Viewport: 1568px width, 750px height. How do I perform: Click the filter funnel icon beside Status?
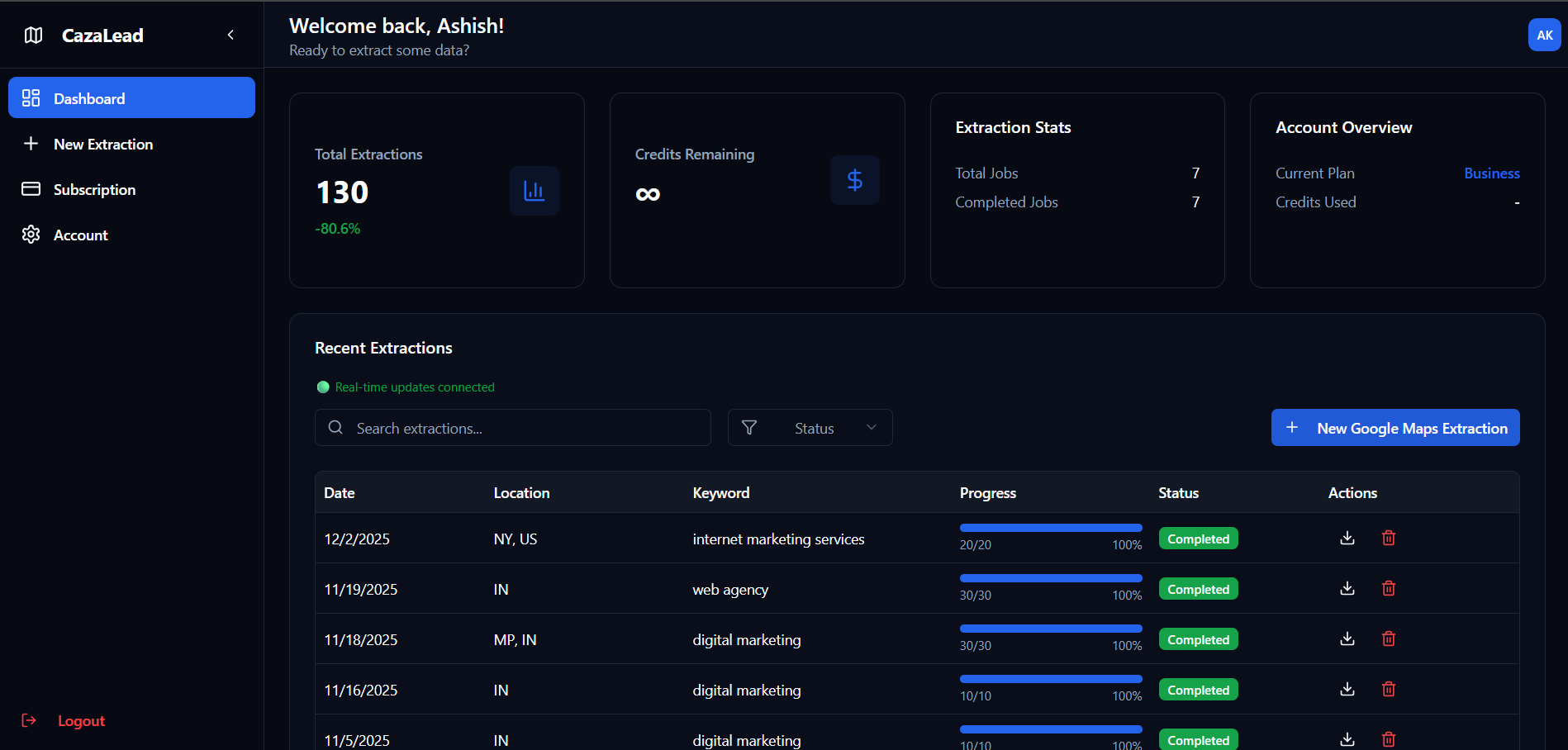pyautogui.click(x=749, y=427)
